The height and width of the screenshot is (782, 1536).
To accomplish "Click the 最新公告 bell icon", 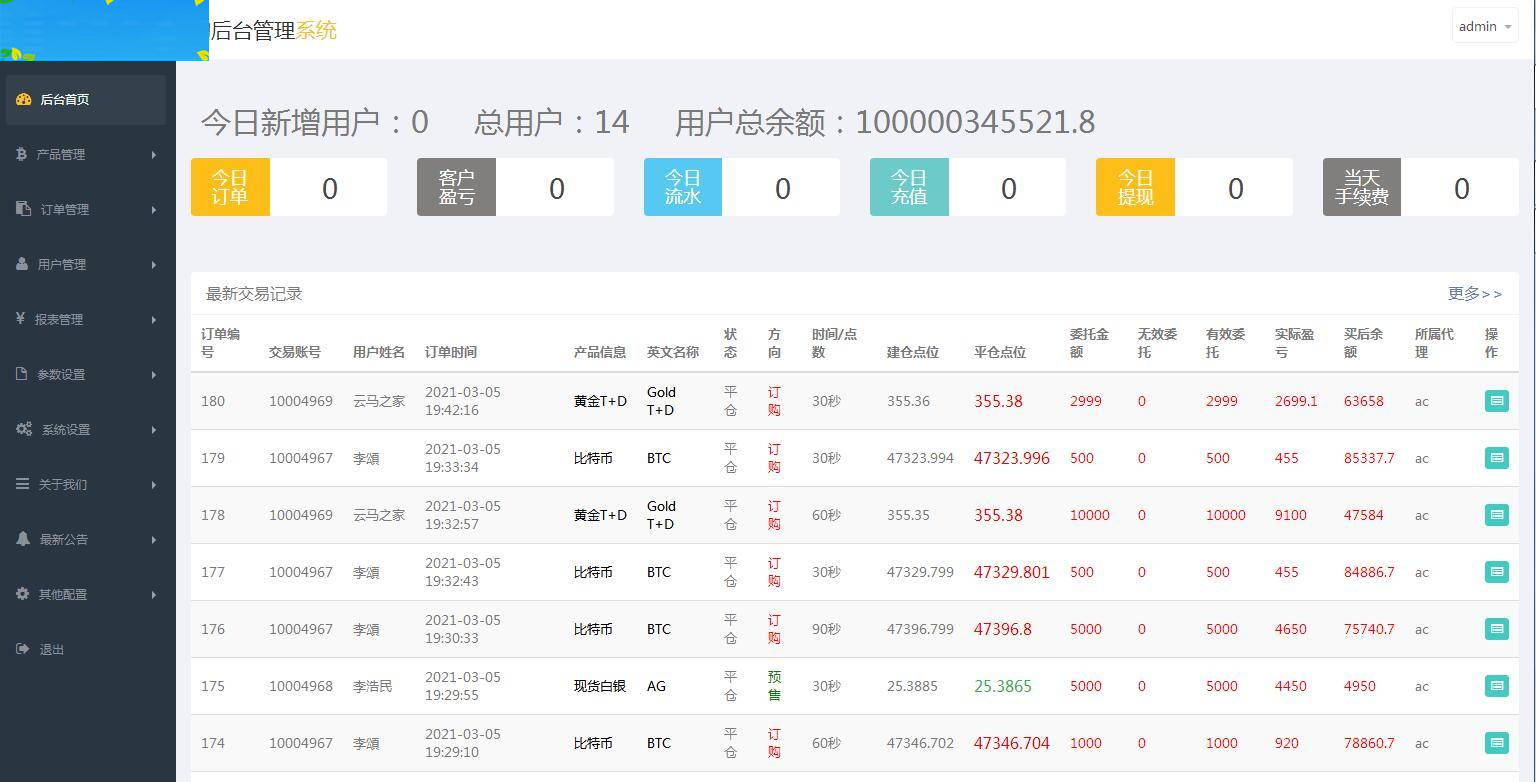I will (21, 539).
